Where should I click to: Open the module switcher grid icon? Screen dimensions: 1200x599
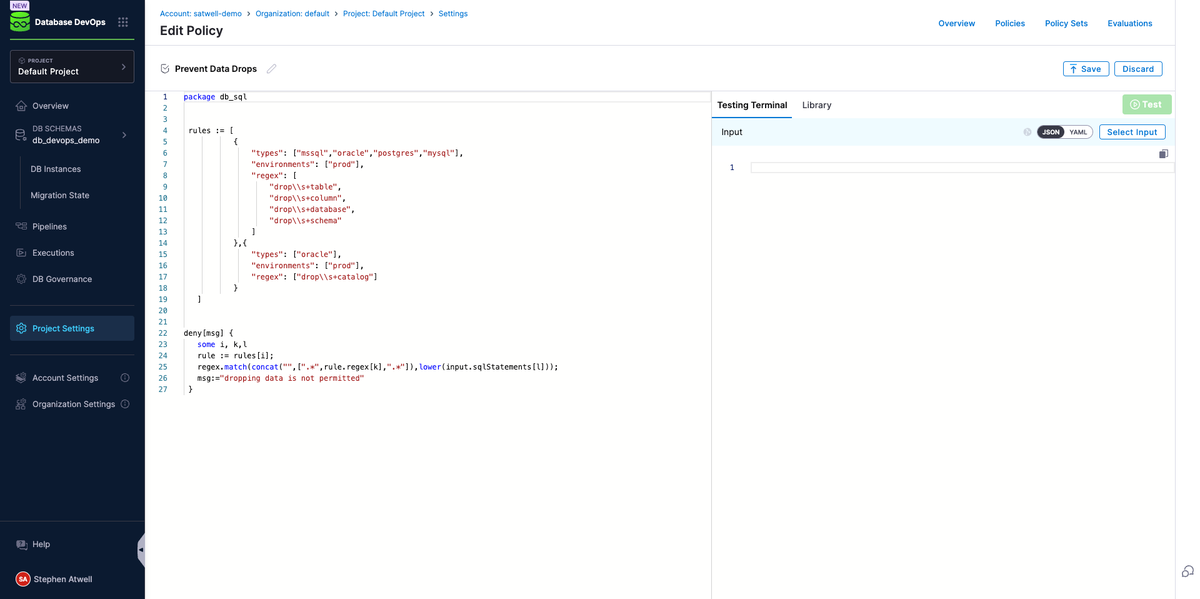tap(123, 22)
